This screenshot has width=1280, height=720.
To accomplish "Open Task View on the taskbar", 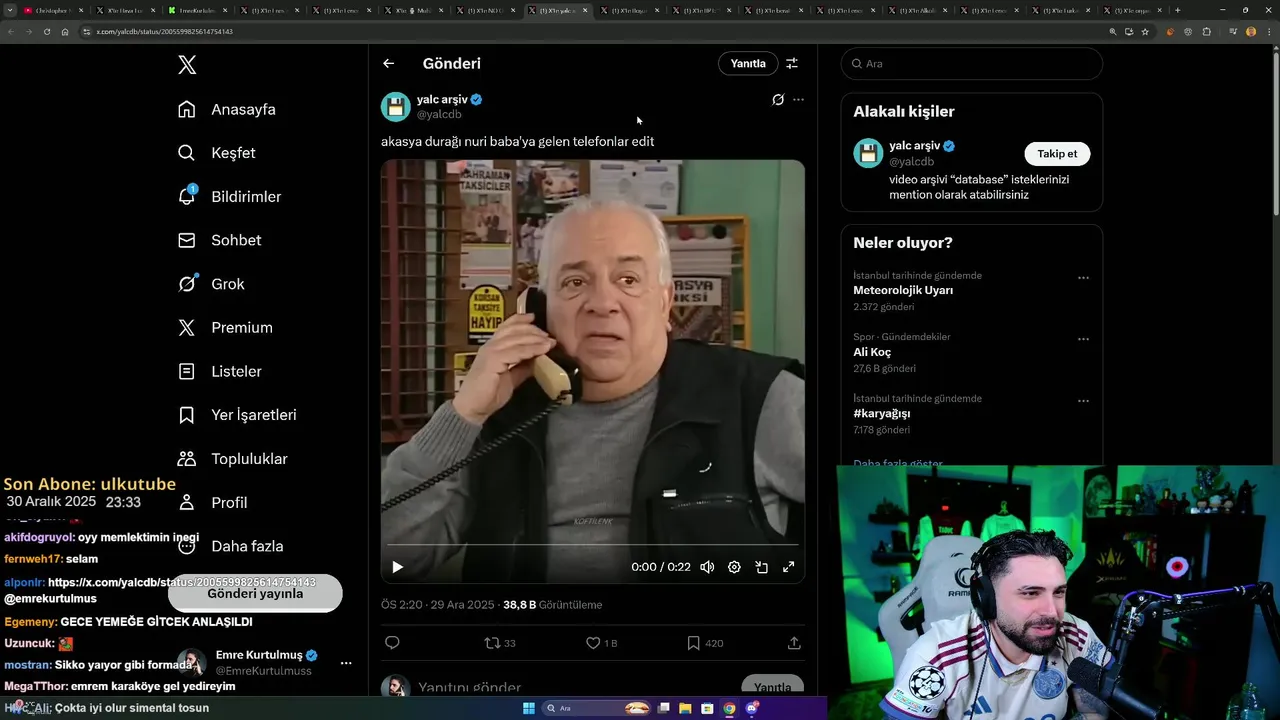I will click(664, 708).
